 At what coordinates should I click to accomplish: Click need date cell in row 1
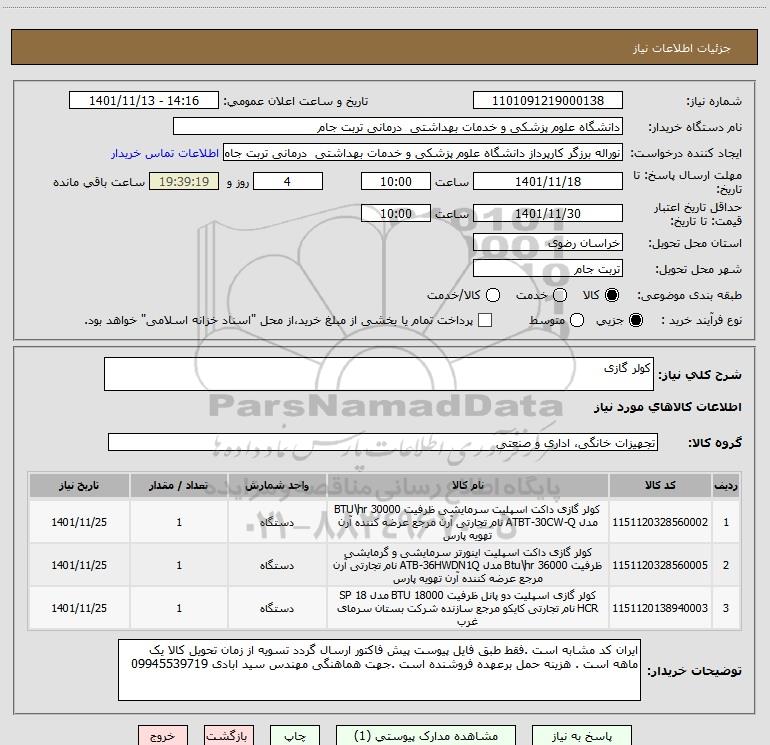(x=79, y=522)
